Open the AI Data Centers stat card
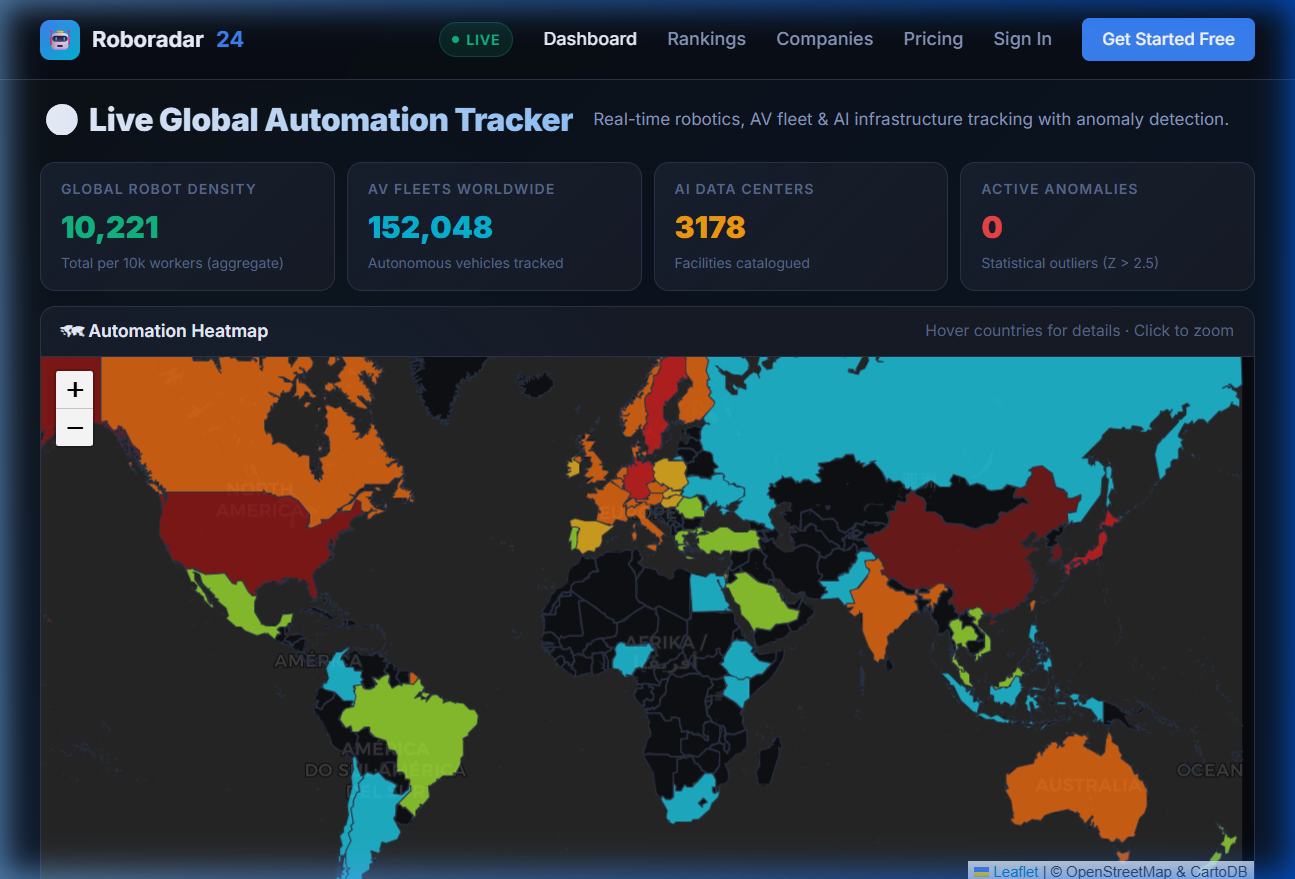This screenshot has width=1295, height=879. click(800, 227)
